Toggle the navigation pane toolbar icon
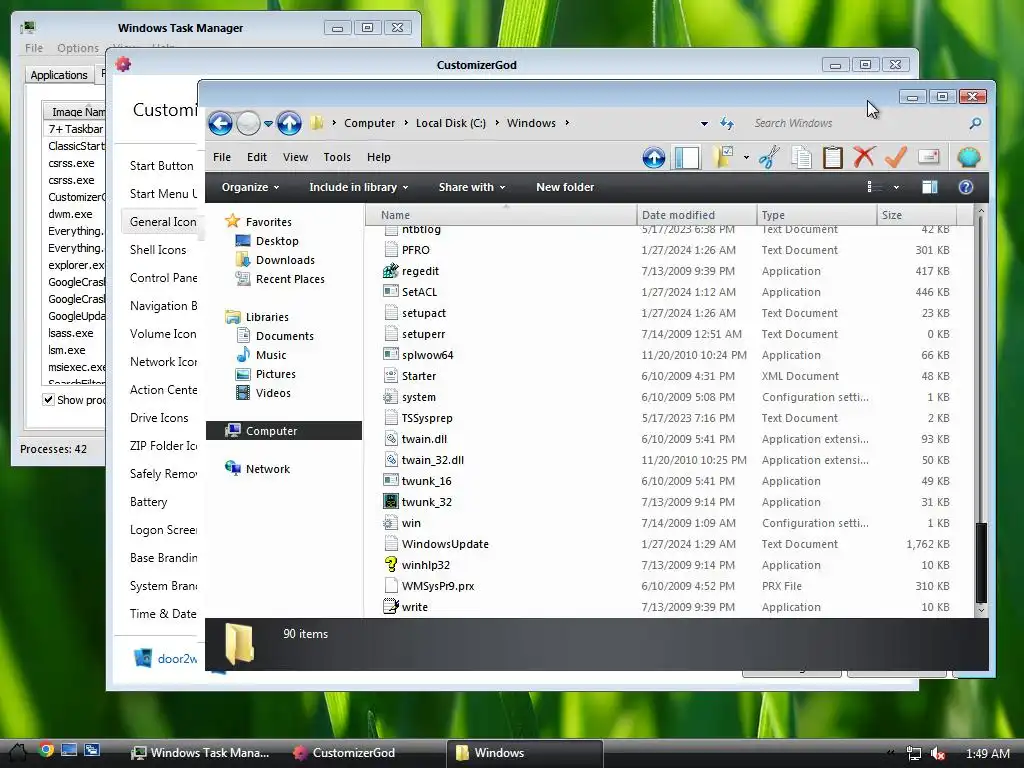This screenshot has width=1024, height=768. (x=686, y=157)
